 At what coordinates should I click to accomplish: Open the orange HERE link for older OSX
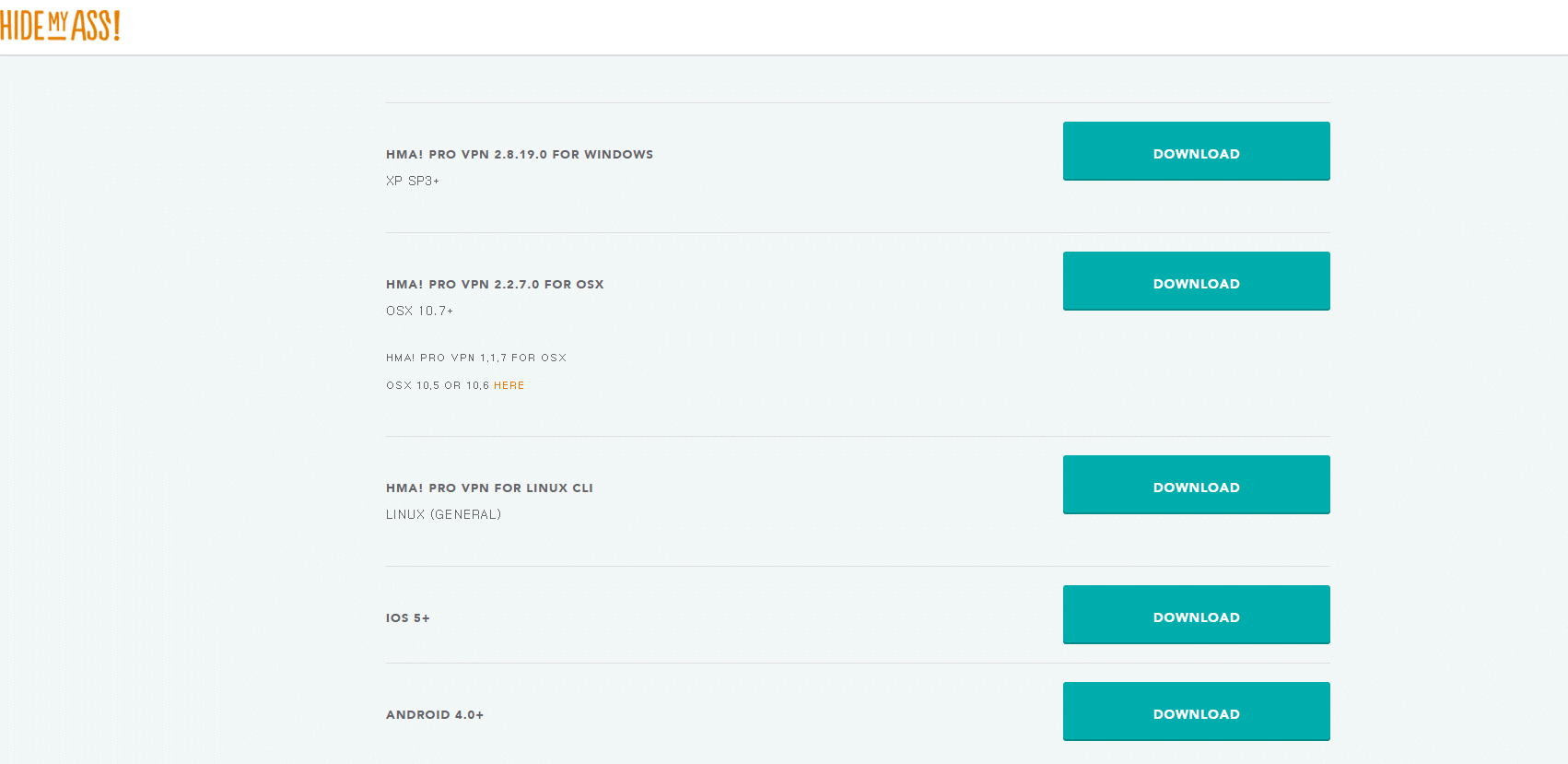click(509, 385)
